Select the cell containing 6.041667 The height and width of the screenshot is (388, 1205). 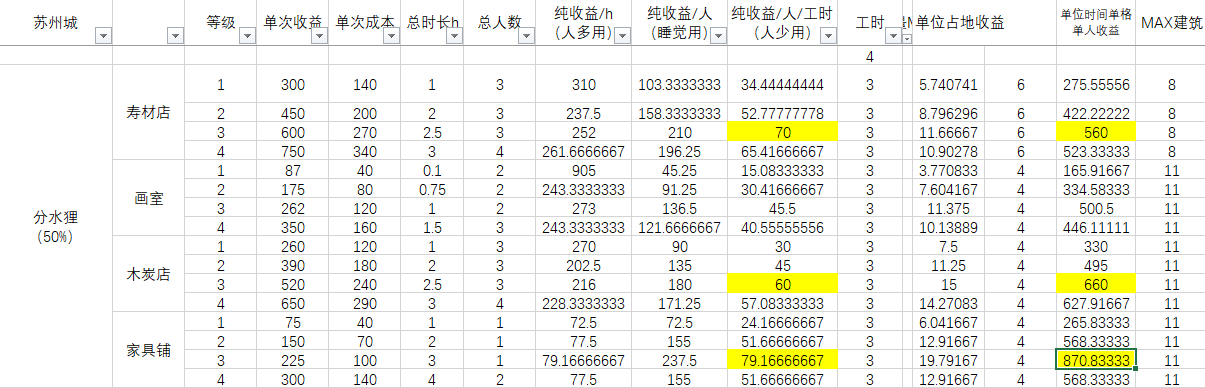click(949, 322)
